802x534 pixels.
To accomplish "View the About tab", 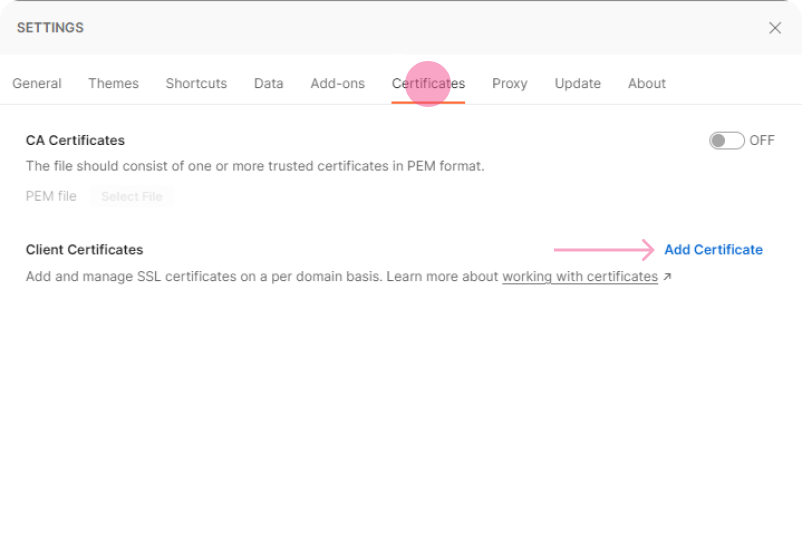I will [x=646, y=84].
